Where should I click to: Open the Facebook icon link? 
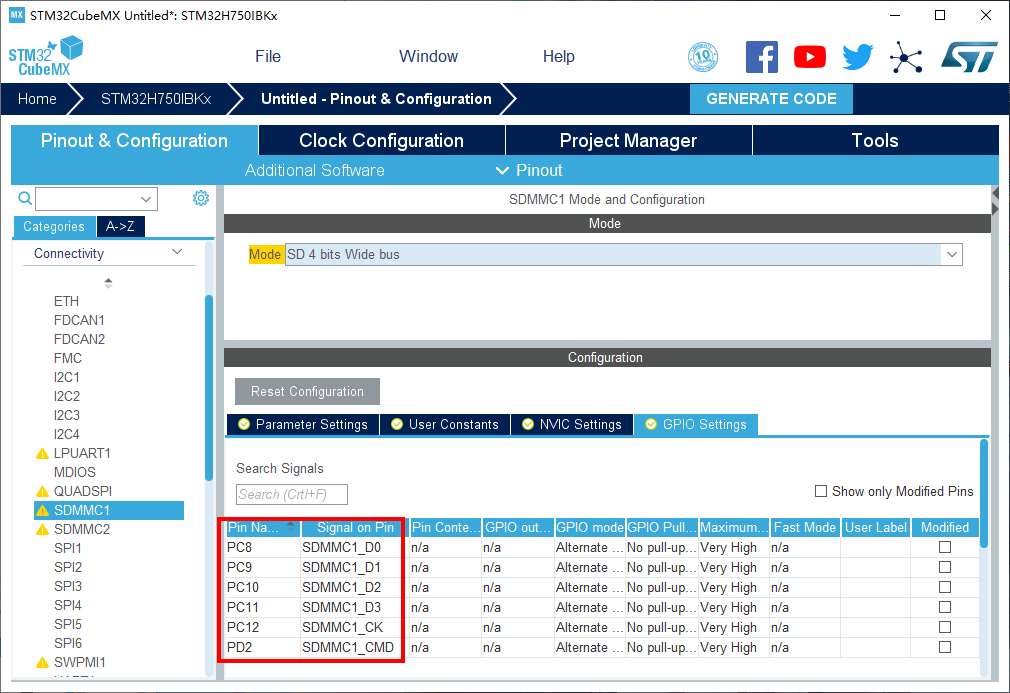(762, 57)
